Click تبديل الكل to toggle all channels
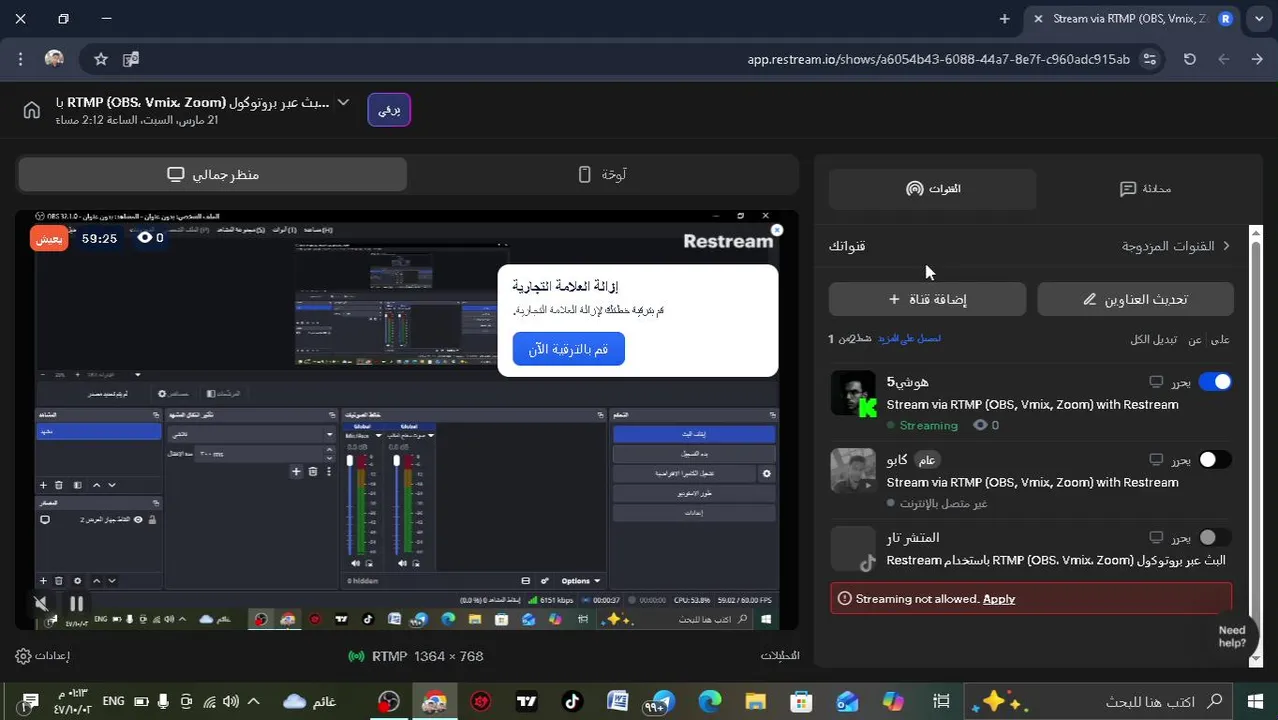Image resolution: width=1278 pixels, height=720 pixels. [1153, 340]
